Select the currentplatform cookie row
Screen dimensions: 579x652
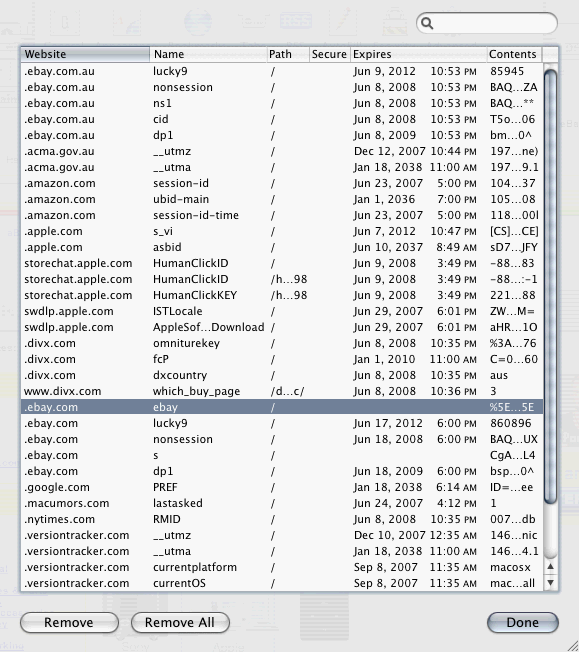pos(282,568)
